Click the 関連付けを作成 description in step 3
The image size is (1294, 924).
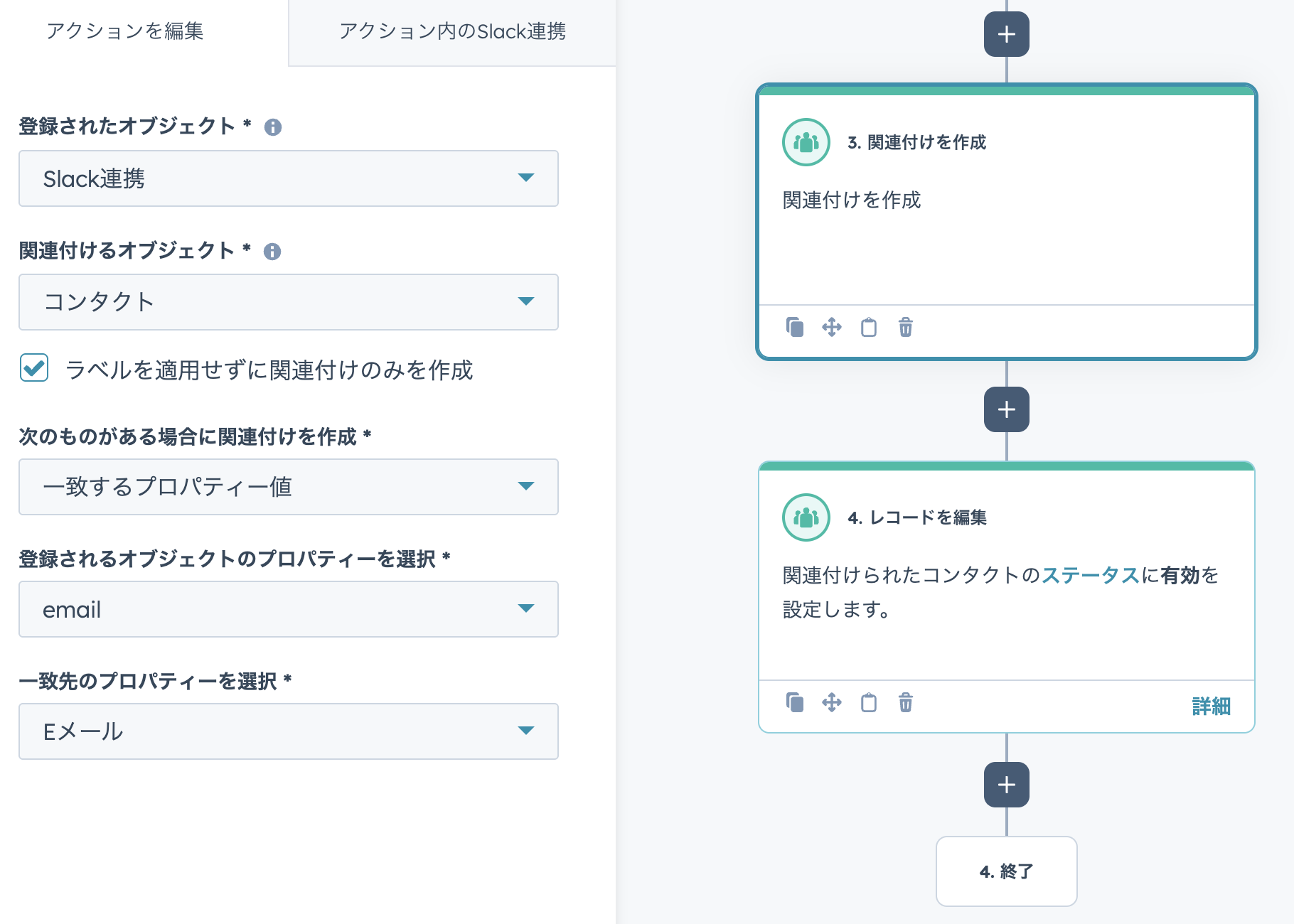click(852, 200)
